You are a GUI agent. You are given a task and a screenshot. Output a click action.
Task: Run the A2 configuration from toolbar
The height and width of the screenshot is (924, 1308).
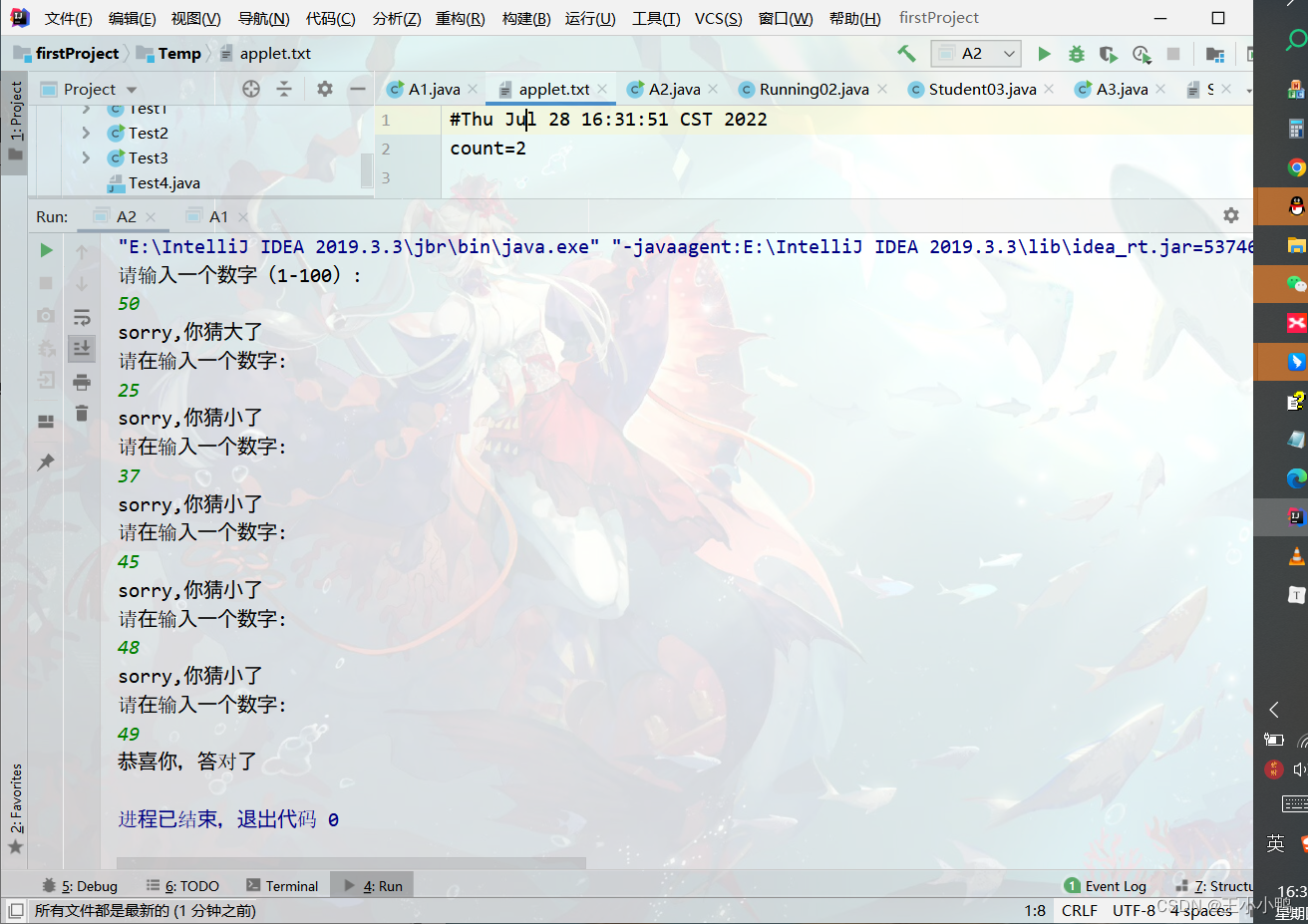click(x=1044, y=54)
